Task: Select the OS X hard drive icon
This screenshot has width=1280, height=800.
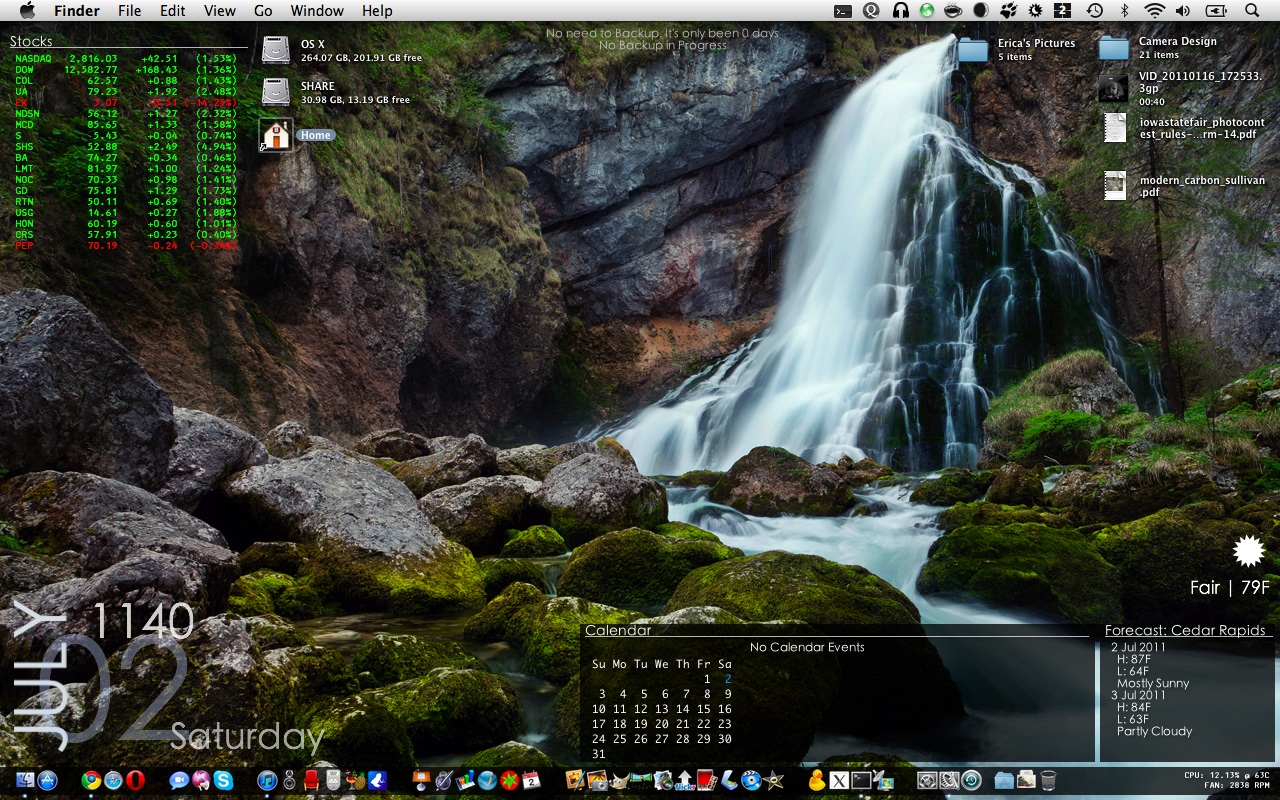Action: (x=276, y=50)
